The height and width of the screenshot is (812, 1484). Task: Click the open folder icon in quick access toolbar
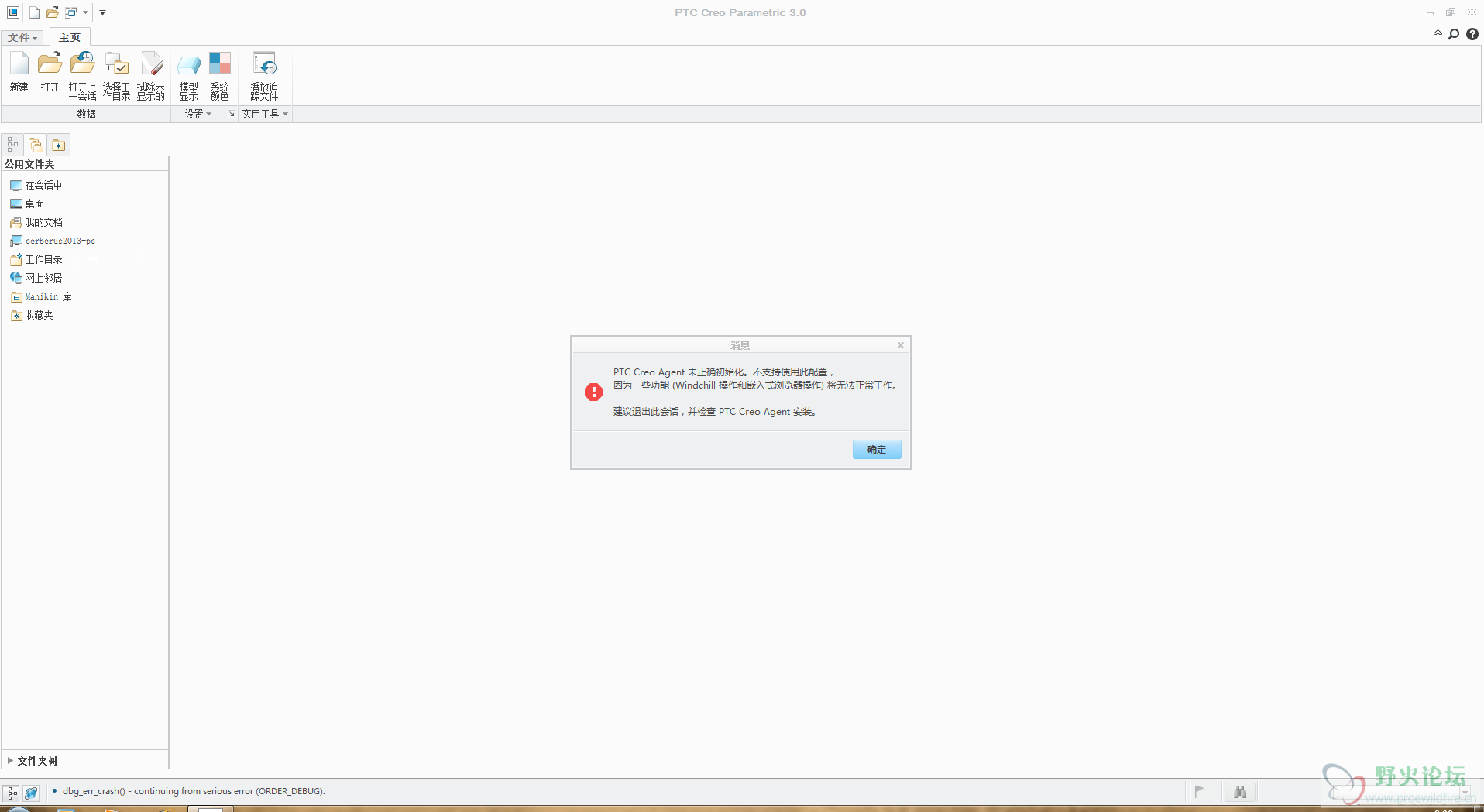[53, 12]
